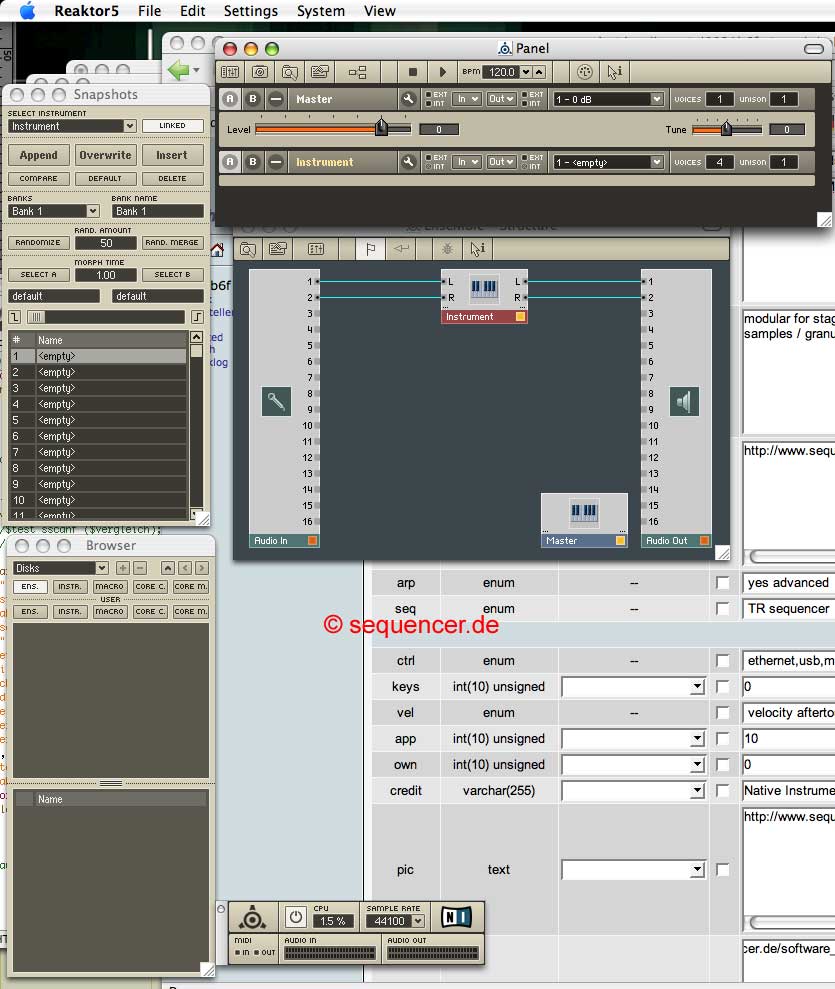Click the NI logo icon
This screenshot has width=835, height=989.
[456, 916]
